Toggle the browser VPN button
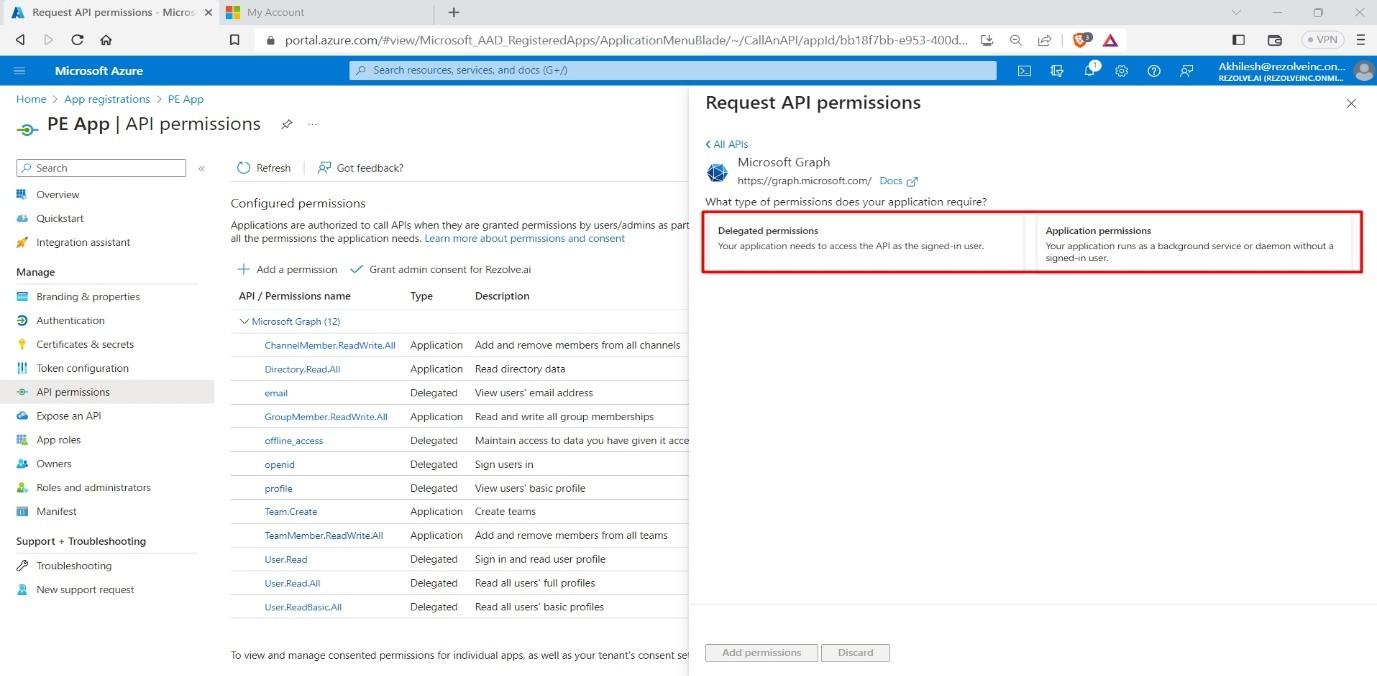1377x676 pixels. 1323,40
